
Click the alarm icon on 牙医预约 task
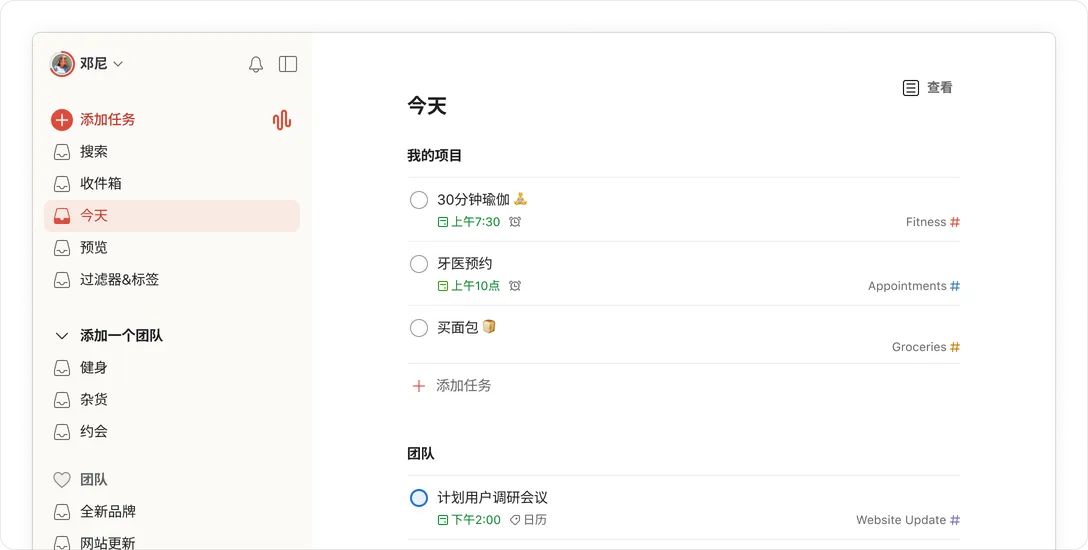pyautogui.click(x=515, y=286)
